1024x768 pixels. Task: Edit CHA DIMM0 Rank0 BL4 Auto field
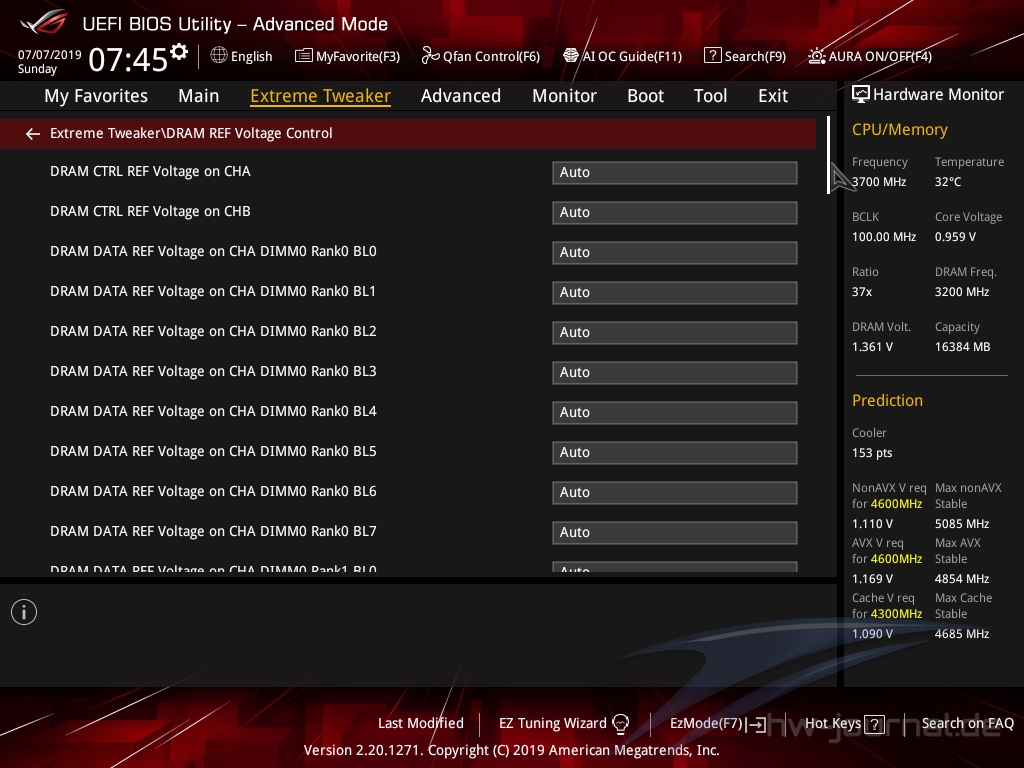point(675,413)
